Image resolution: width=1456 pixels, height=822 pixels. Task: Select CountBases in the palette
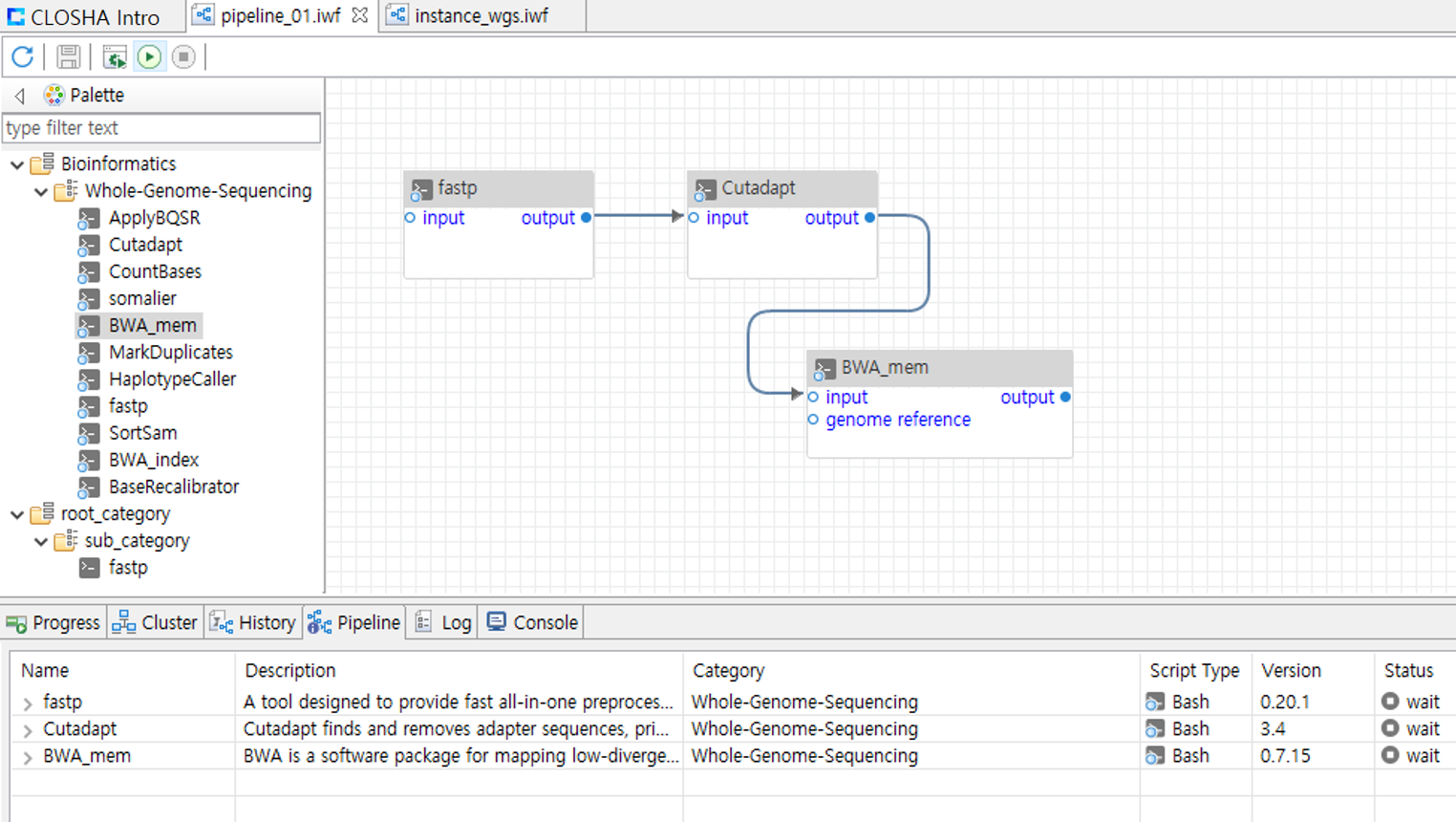point(155,271)
